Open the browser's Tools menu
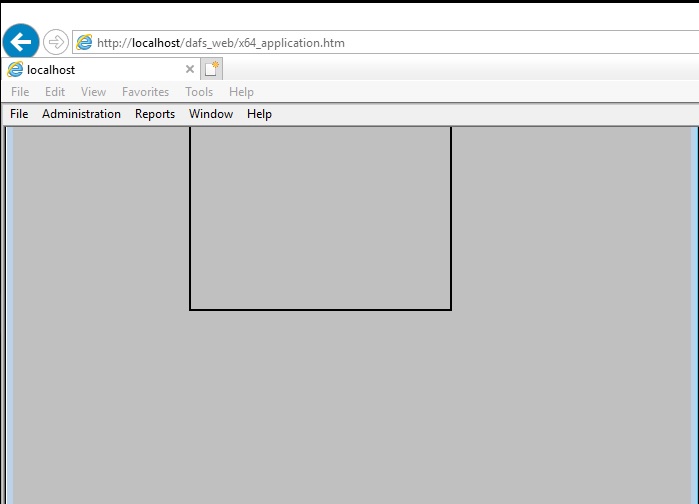Viewport: 699px width, 504px height. pos(199,92)
